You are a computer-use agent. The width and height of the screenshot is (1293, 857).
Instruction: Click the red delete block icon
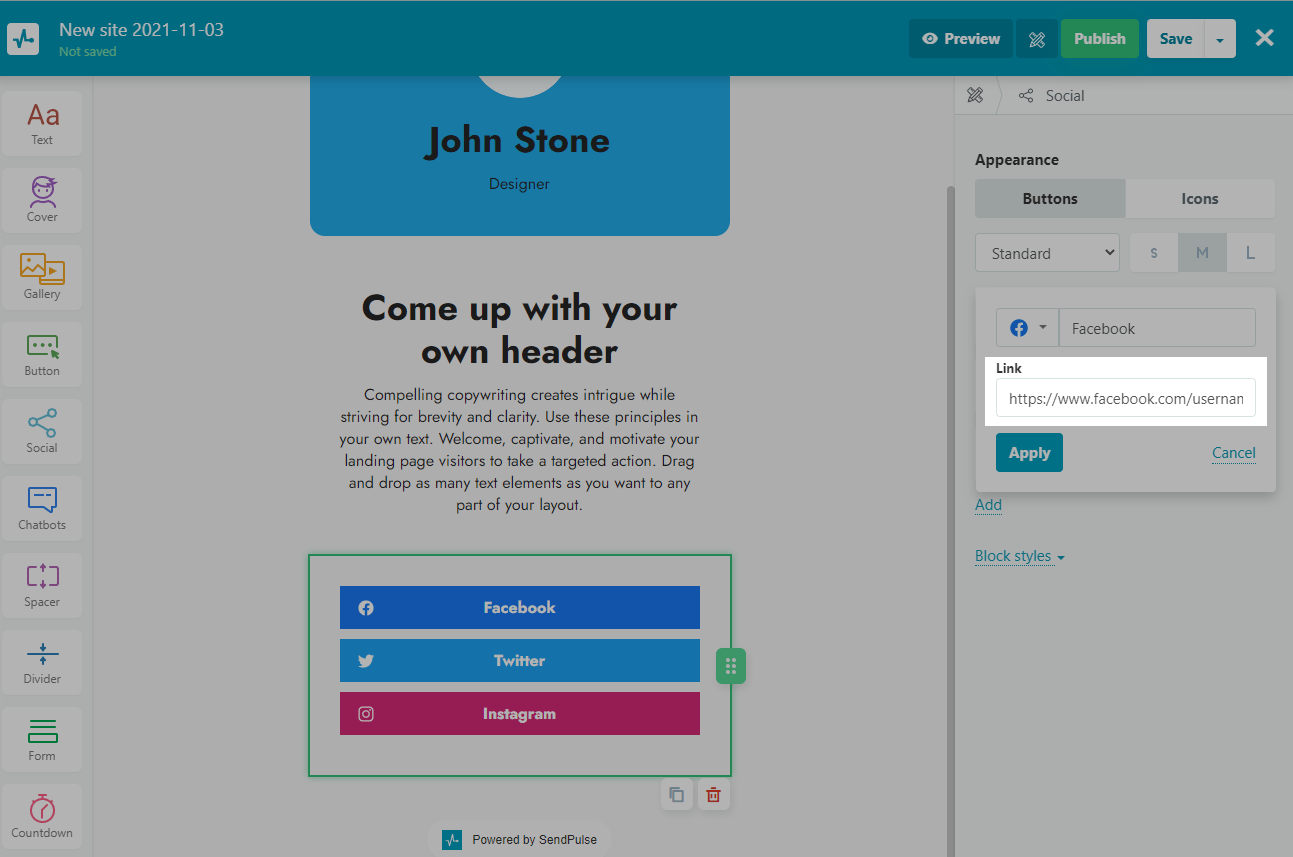[713, 795]
